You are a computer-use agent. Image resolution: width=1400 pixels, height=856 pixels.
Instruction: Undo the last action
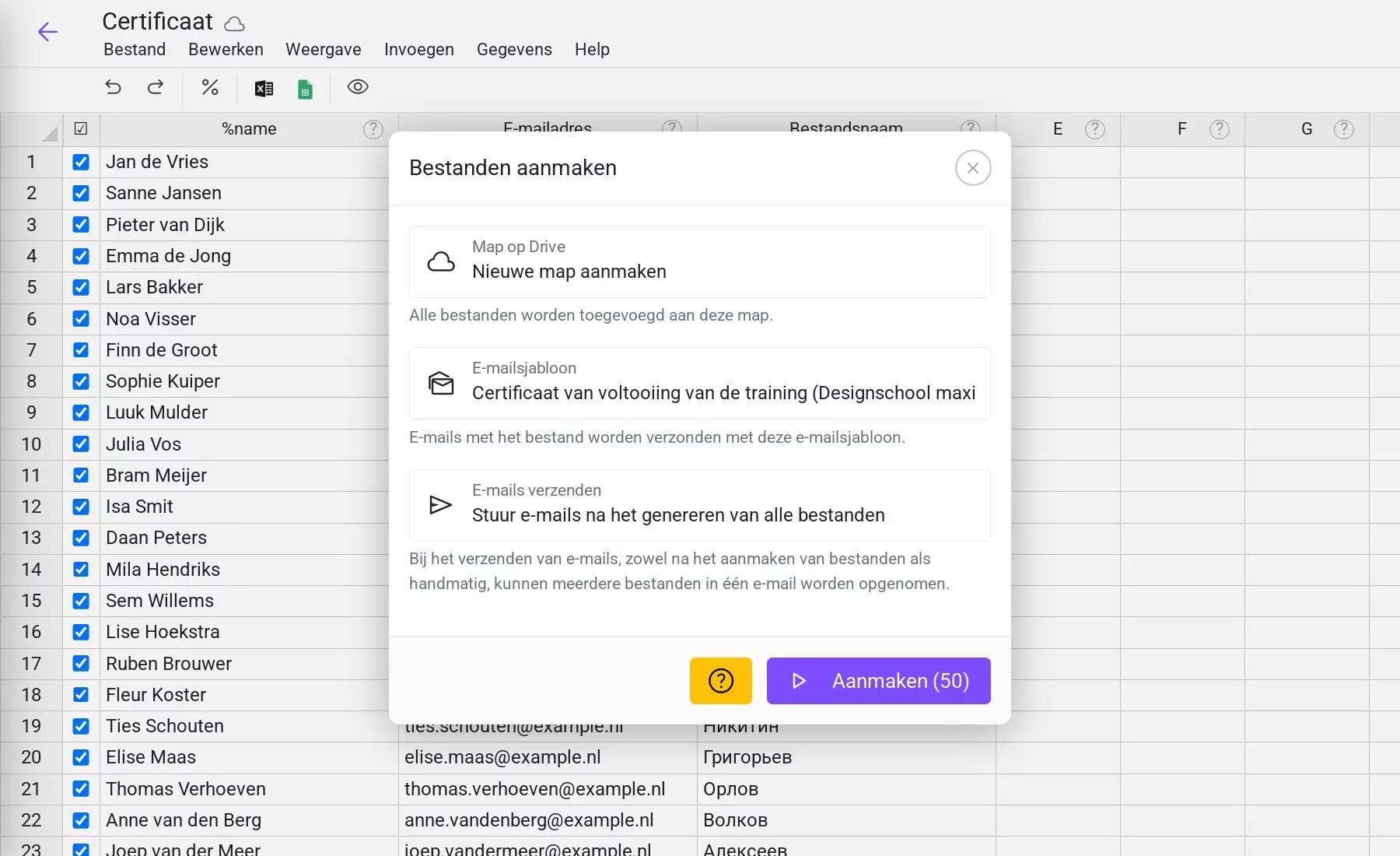[x=114, y=87]
